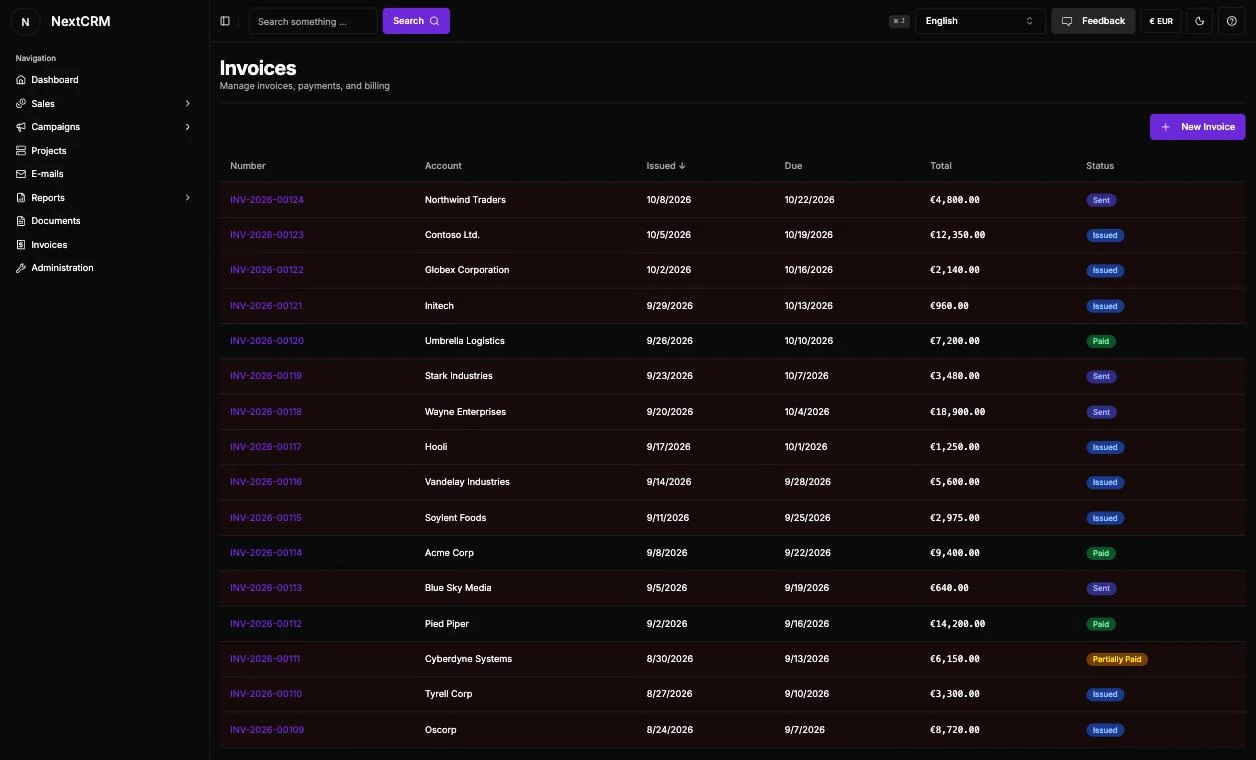This screenshot has width=1256, height=760.
Task: Expand the Campaigns submenu chevron
Action: [187, 127]
